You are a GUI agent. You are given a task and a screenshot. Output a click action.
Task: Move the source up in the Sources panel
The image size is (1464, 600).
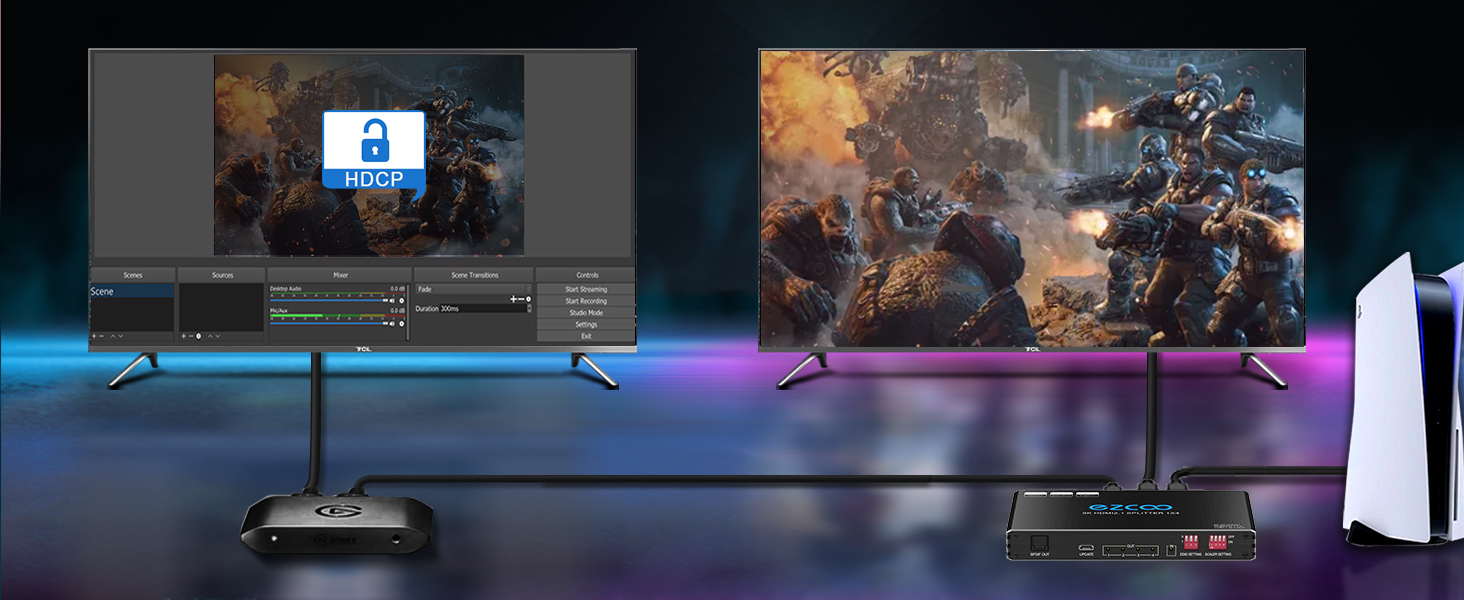click(210, 336)
